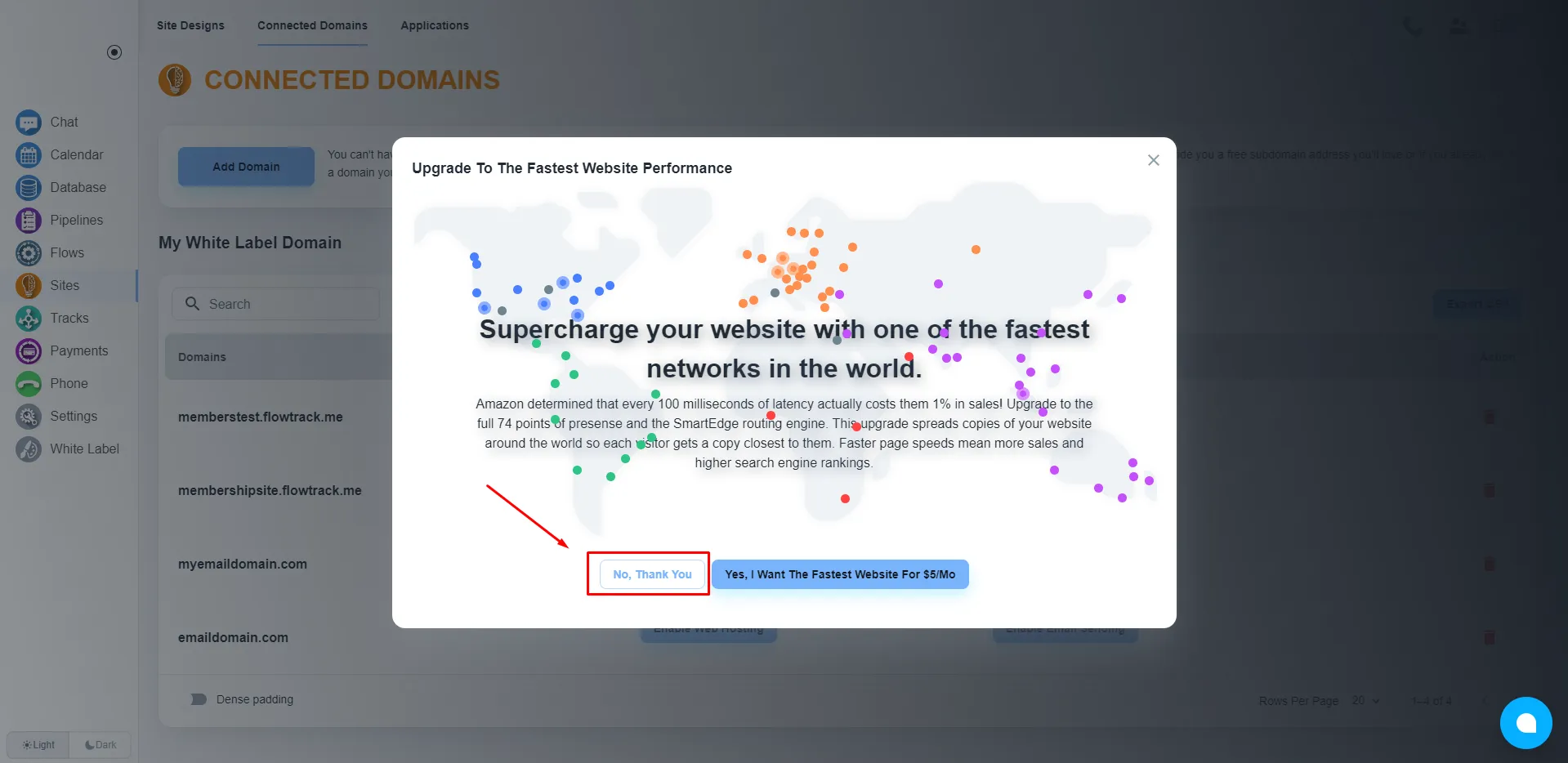
Task: Open the Pipelines sidebar icon
Action: 29,220
